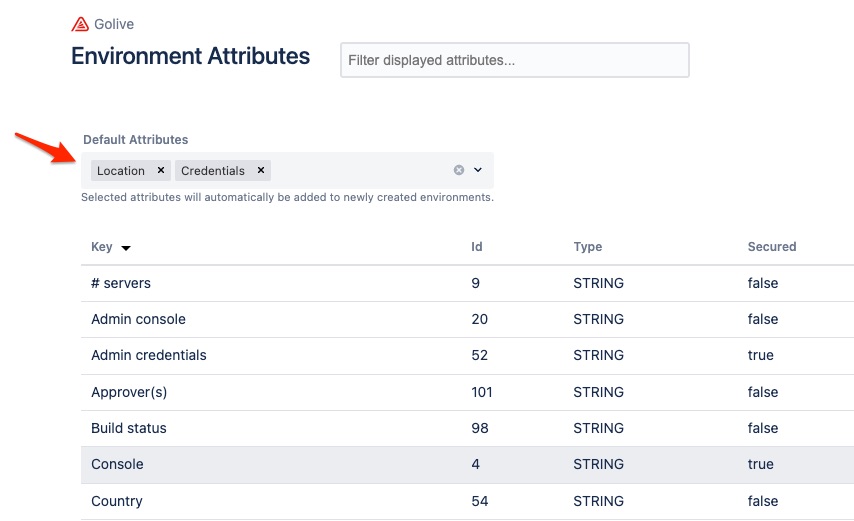Viewport: 854px width, 521px height.
Task: Remove the Location tag from default attributes
Action: tap(161, 171)
